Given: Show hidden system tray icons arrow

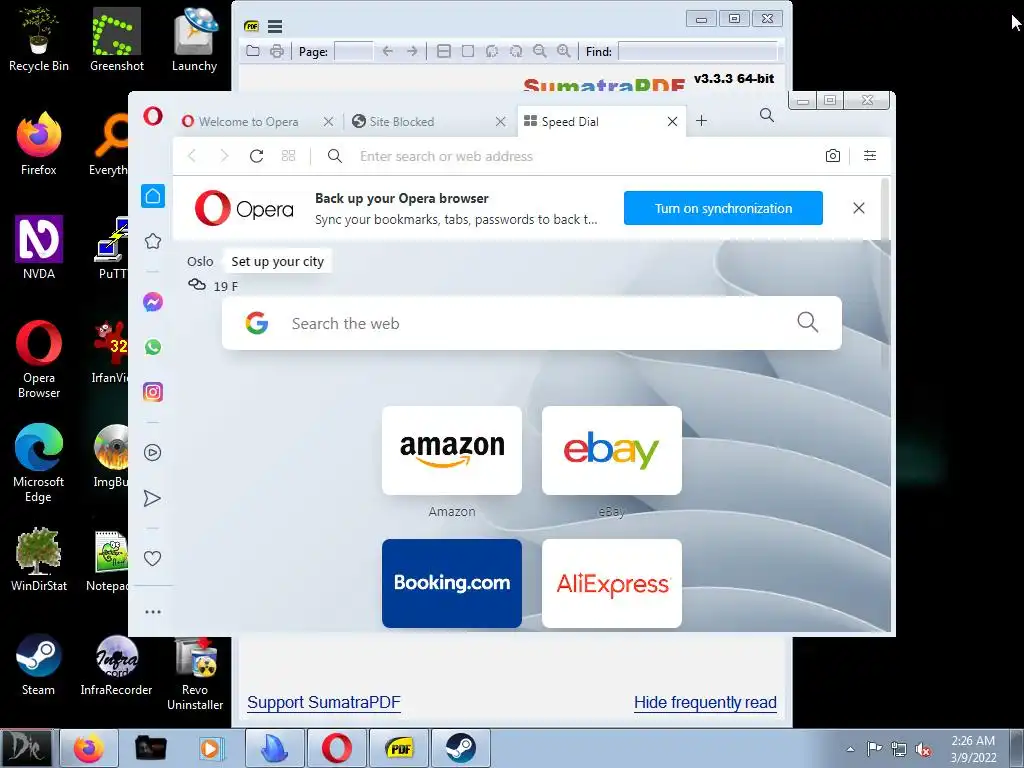Looking at the screenshot, I should coord(850,749).
